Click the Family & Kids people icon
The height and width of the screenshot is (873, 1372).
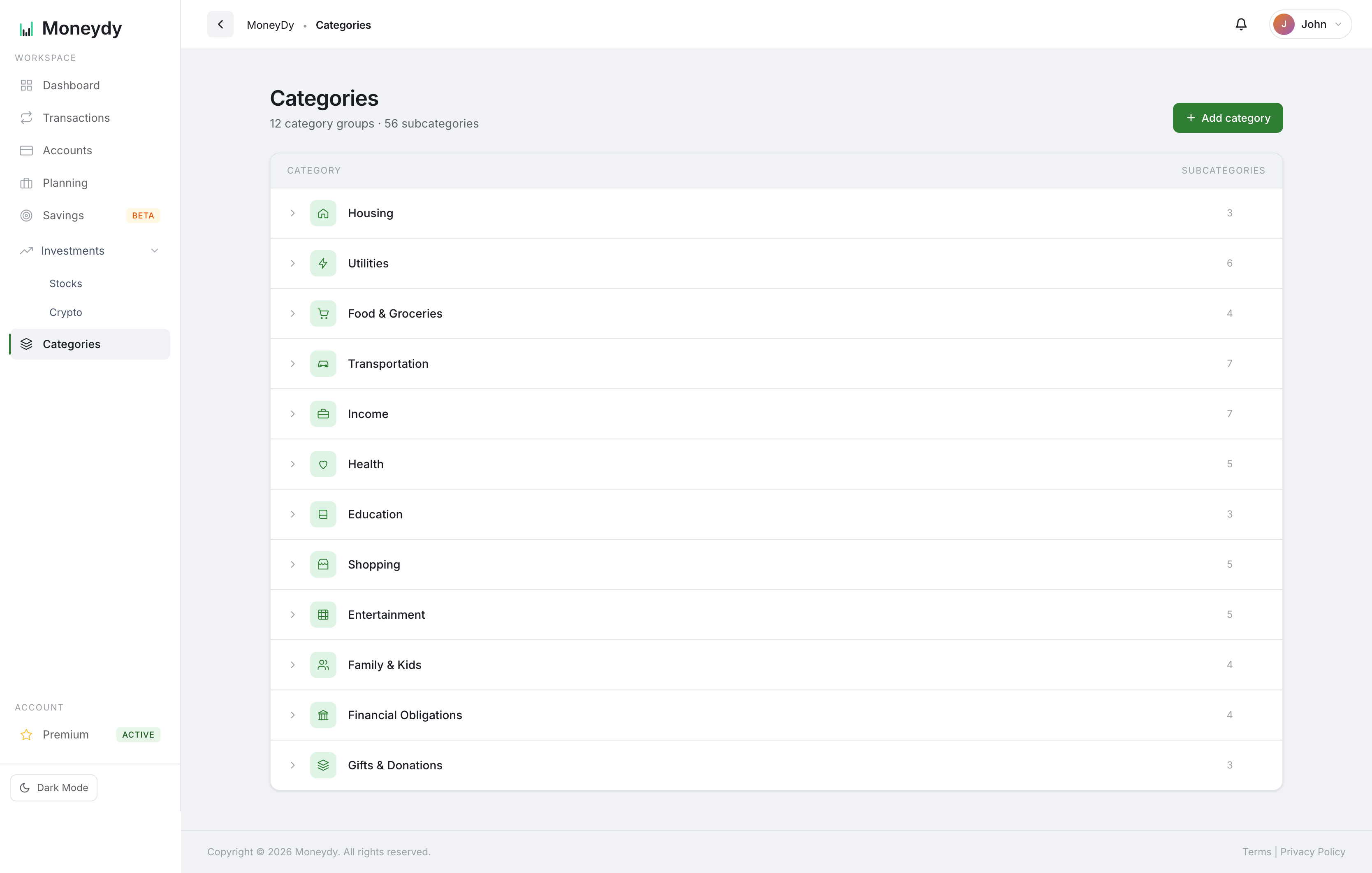click(323, 664)
